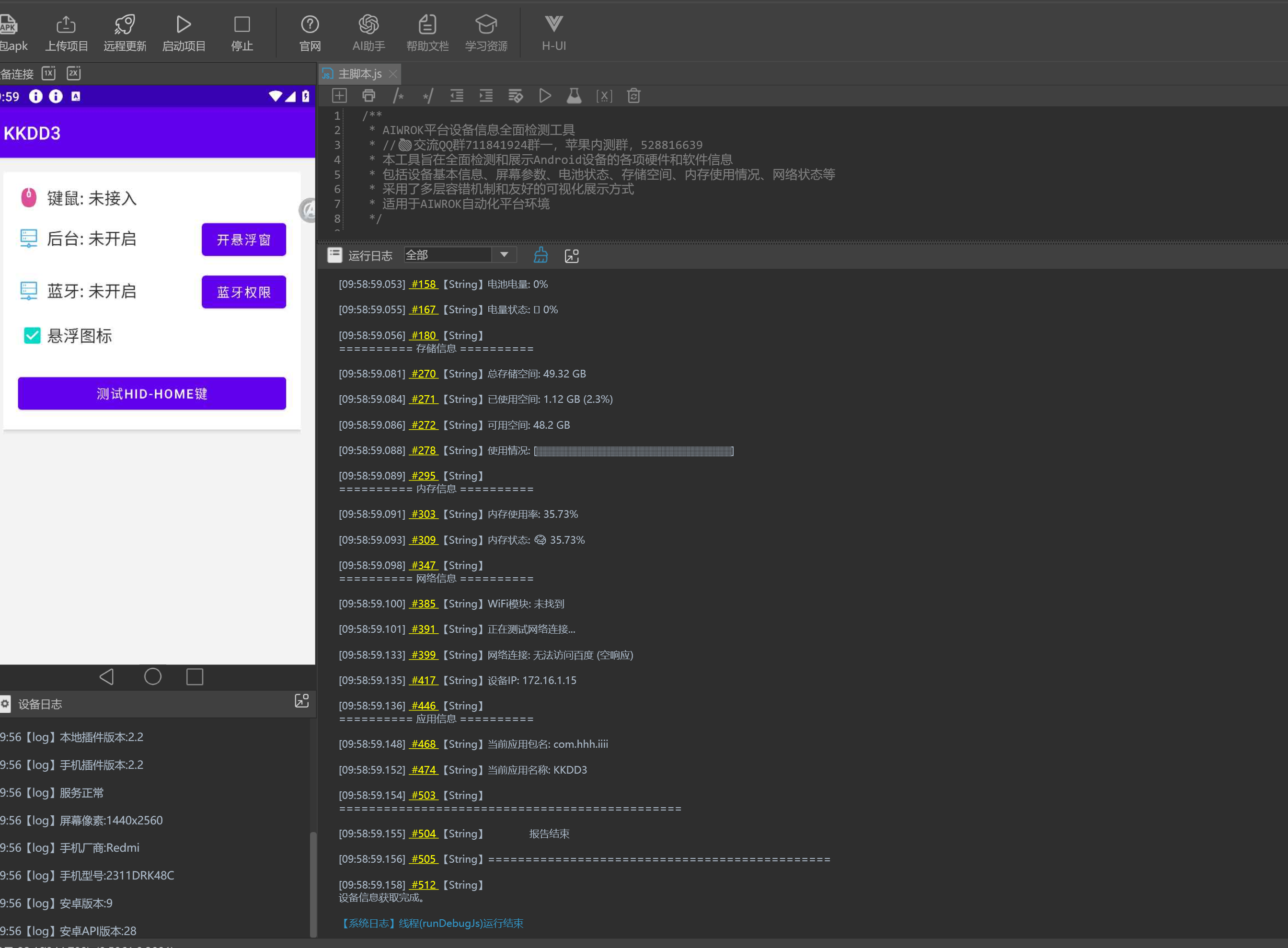
Task: Click the 开悬浮窗 button
Action: [x=243, y=240]
